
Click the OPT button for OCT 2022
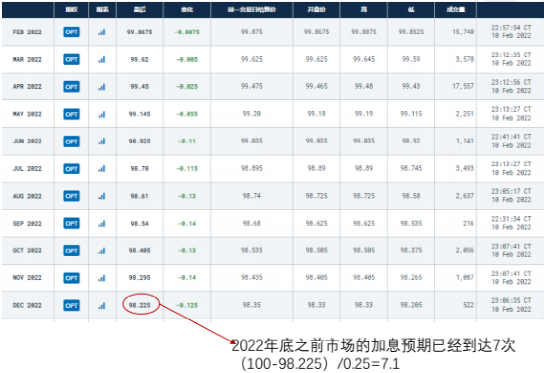pos(71,251)
